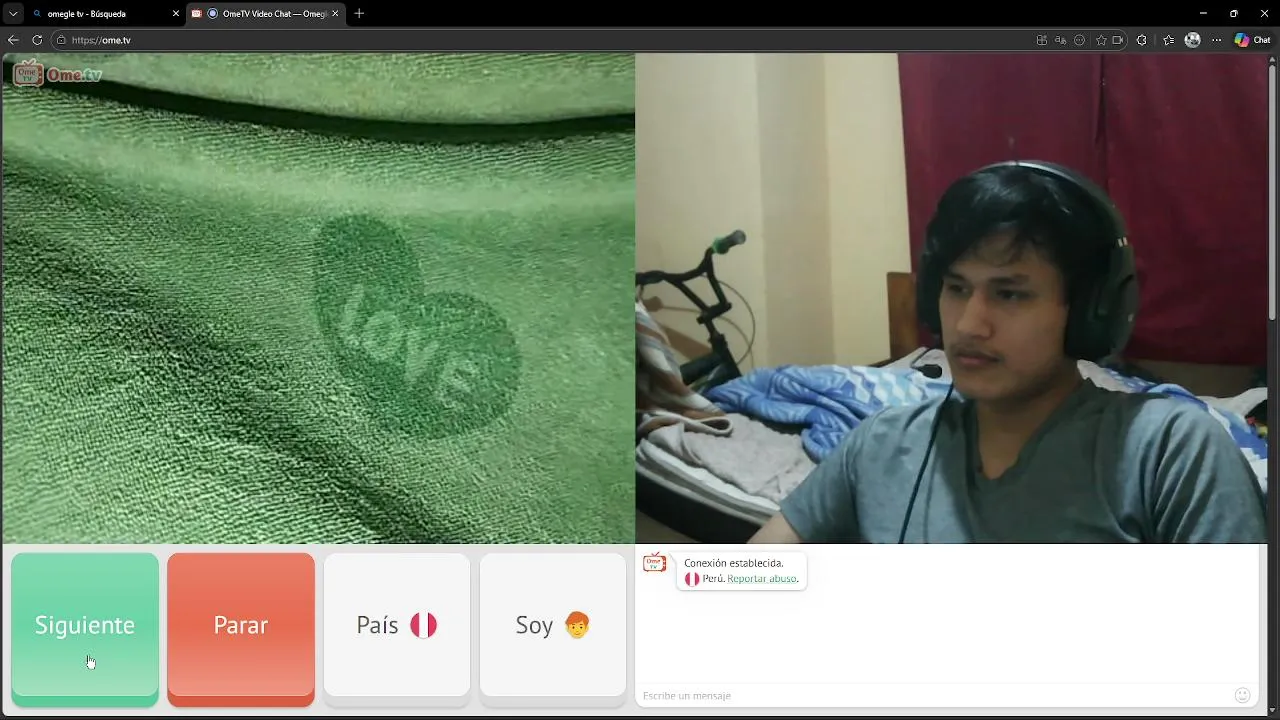Open the apps available icon
The width and height of the screenshot is (1280, 720).
(1042, 40)
